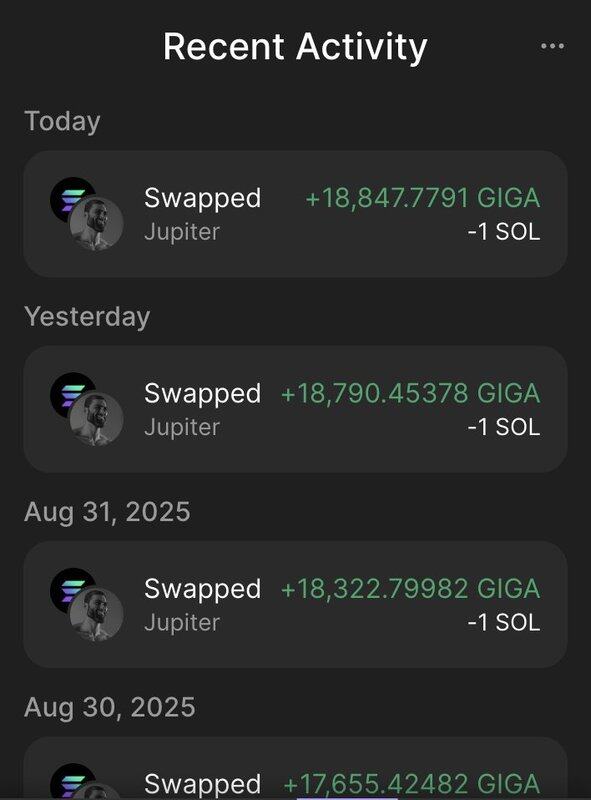
Task: Click Jupiter label in Today's swap
Action: pos(182,232)
